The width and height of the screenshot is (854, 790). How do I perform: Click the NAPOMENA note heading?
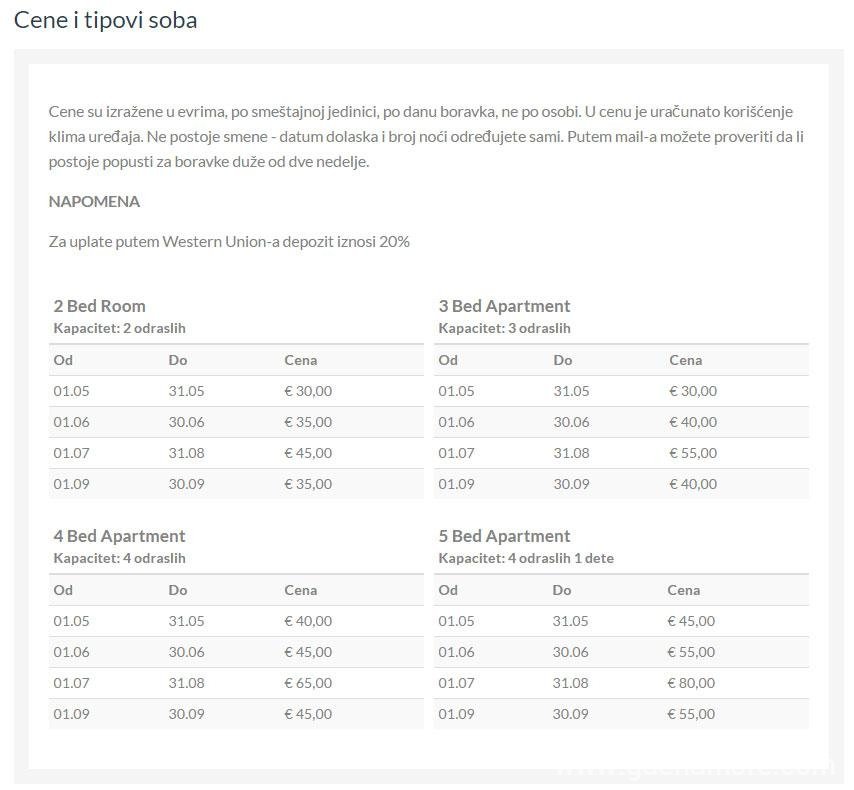point(94,201)
